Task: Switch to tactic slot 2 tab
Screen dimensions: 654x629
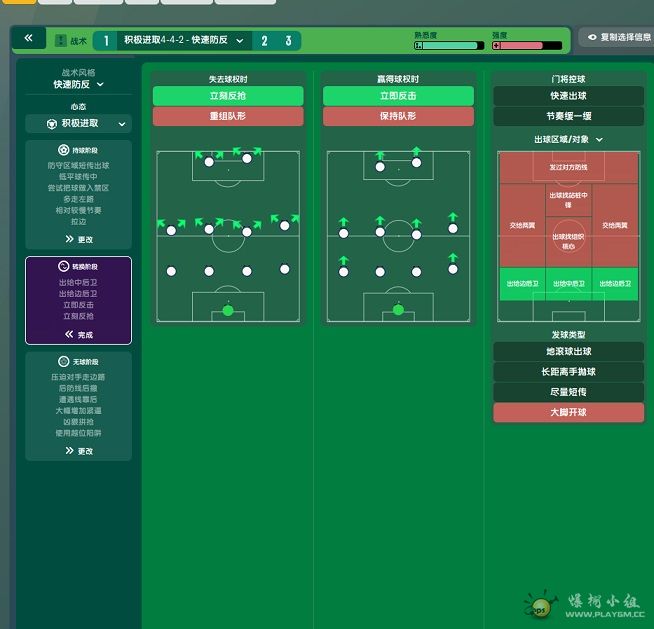Action: (264, 41)
